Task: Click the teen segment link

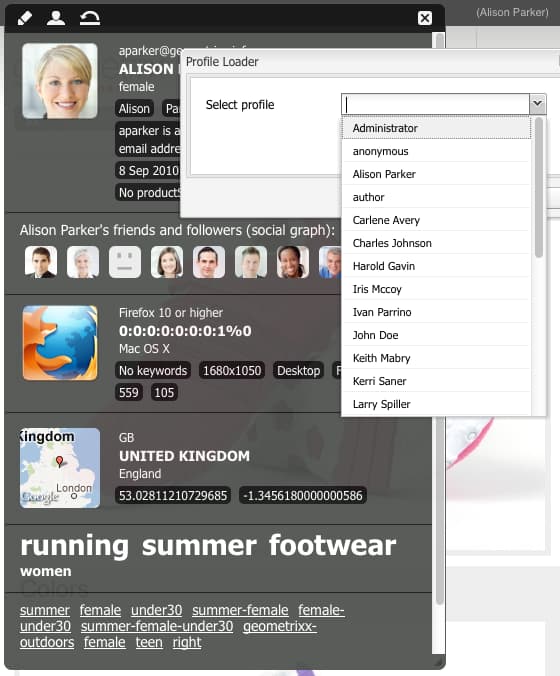Action: click(149, 642)
